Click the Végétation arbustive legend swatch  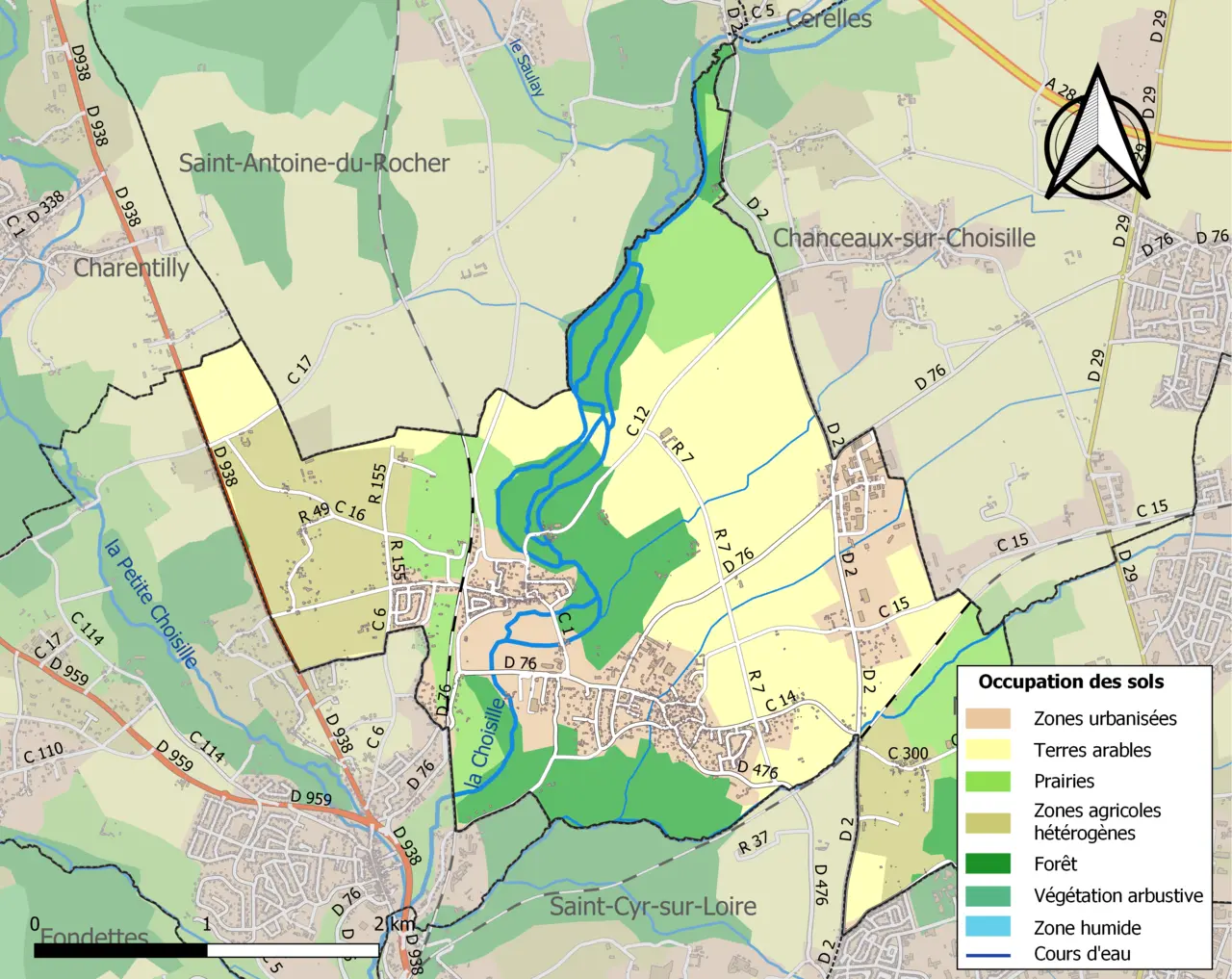click(x=988, y=895)
